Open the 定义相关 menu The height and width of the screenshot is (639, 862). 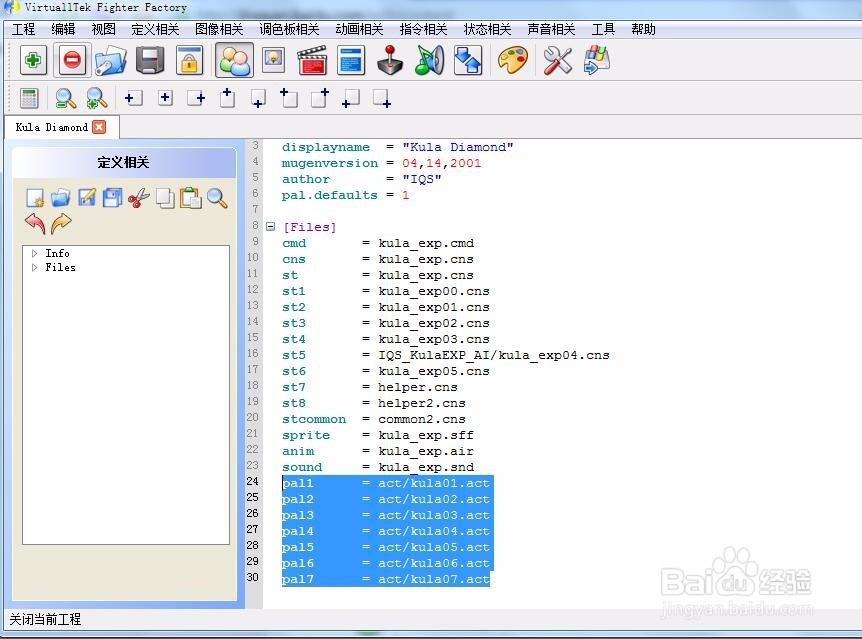point(155,29)
